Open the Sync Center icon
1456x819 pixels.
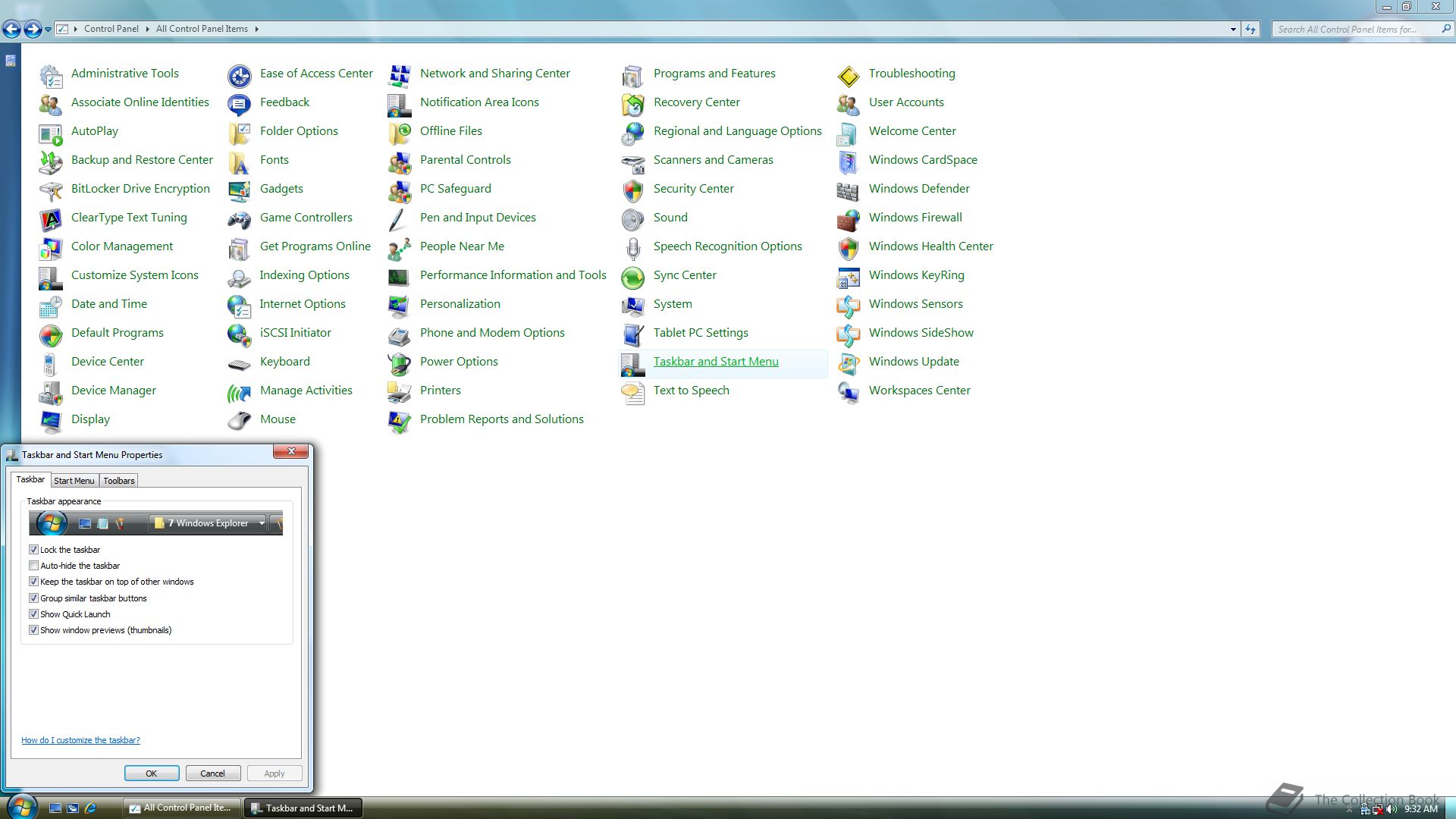pyautogui.click(x=633, y=277)
